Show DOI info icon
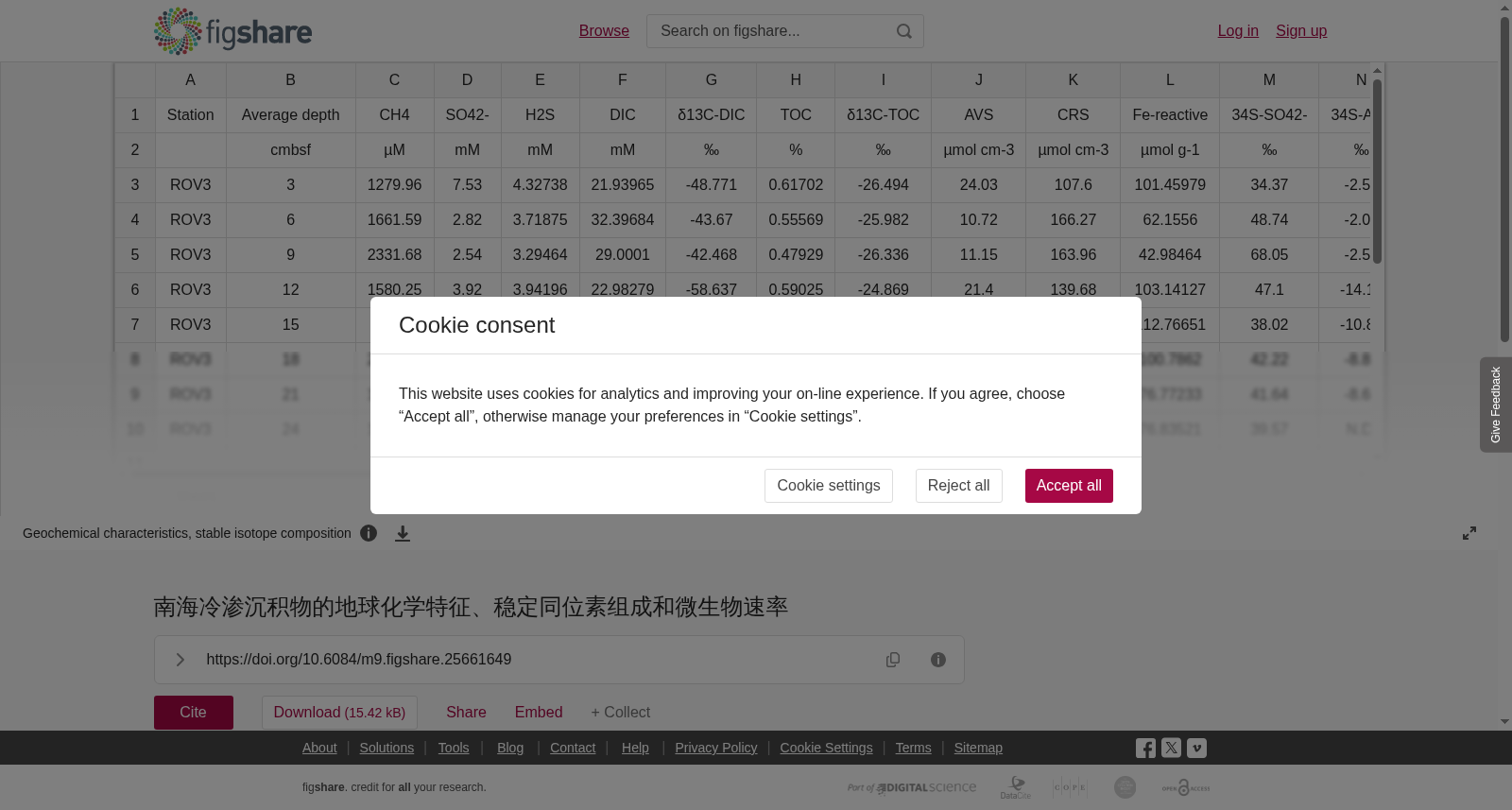The image size is (1512, 810). pyautogui.click(x=938, y=660)
